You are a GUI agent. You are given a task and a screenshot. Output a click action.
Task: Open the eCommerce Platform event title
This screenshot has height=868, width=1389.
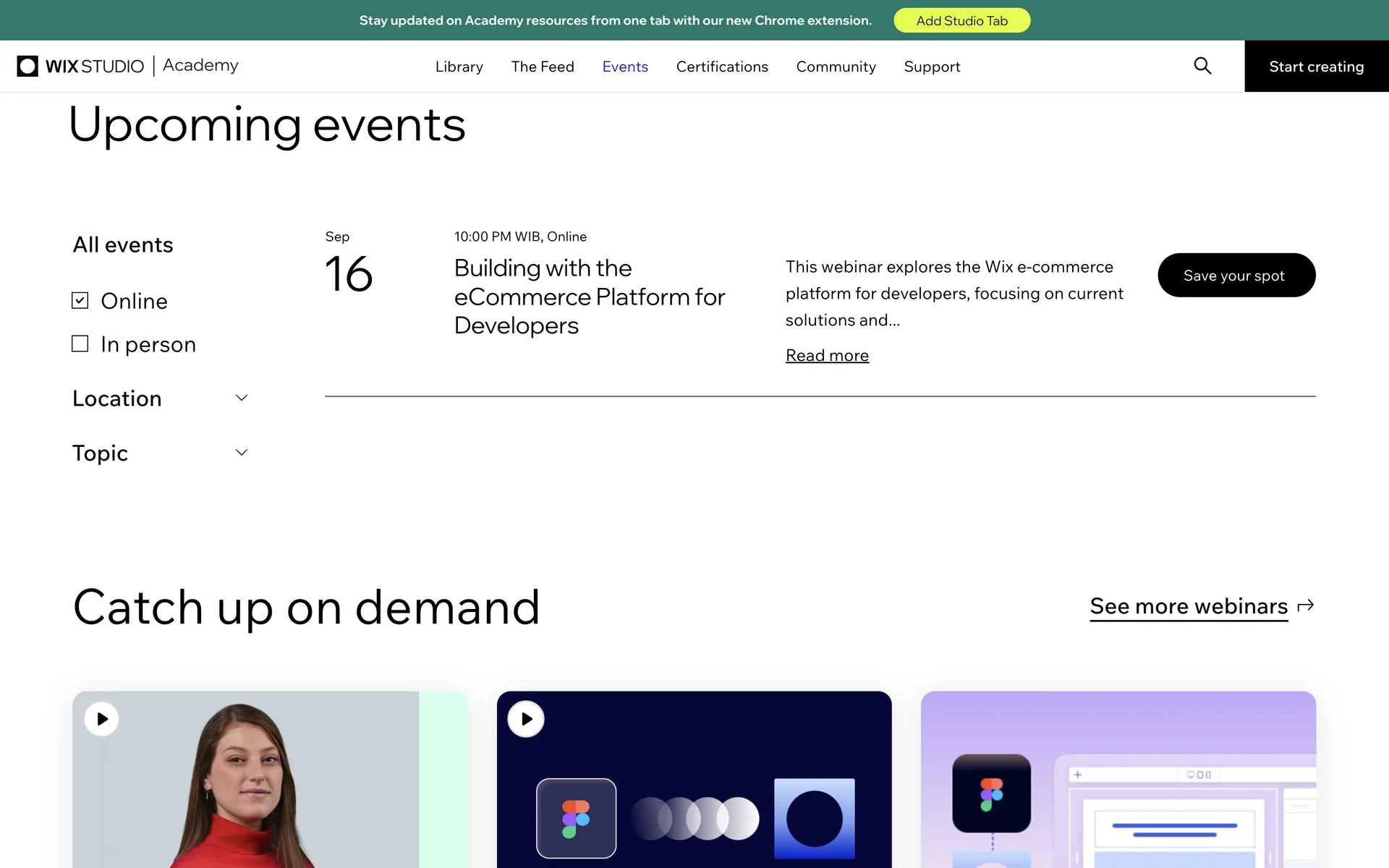[589, 297]
